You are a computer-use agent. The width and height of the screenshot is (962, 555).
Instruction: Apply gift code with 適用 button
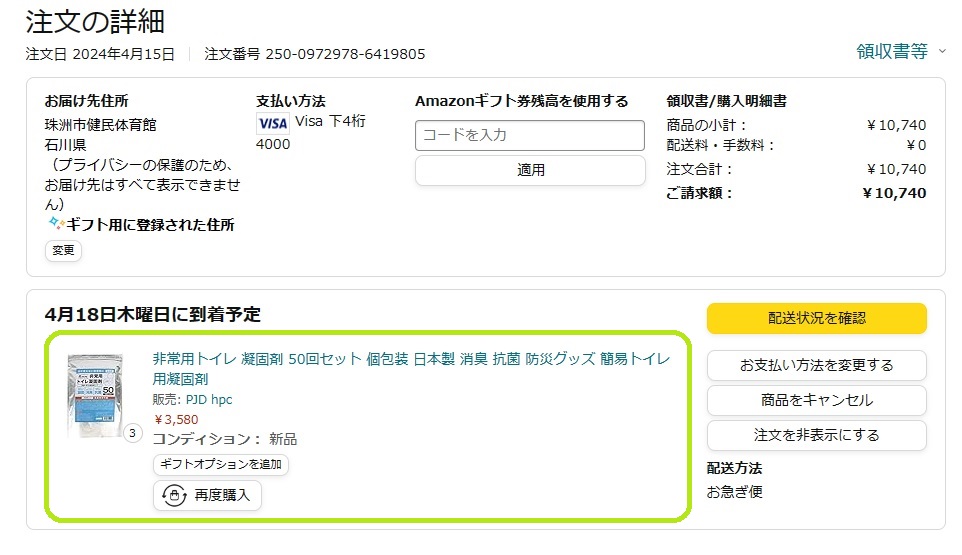530,170
